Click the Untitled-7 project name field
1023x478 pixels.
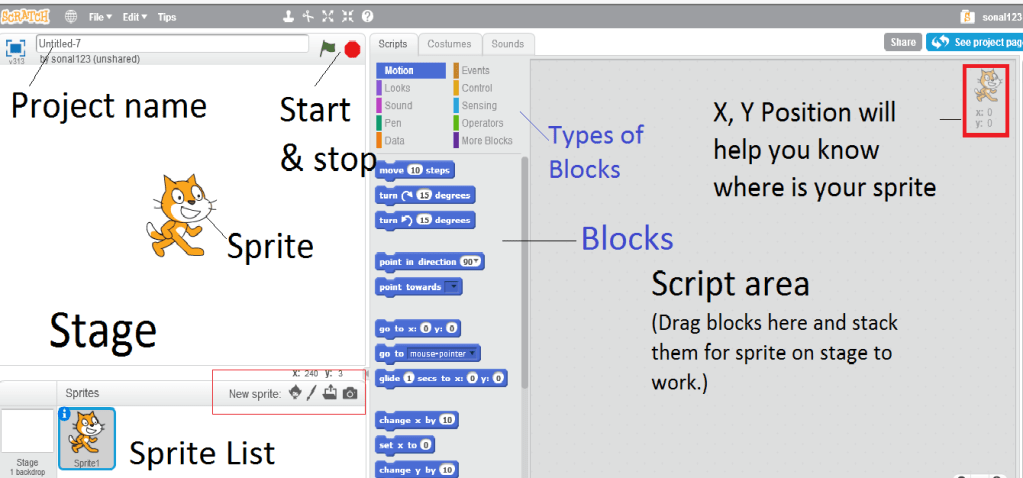point(172,44)
